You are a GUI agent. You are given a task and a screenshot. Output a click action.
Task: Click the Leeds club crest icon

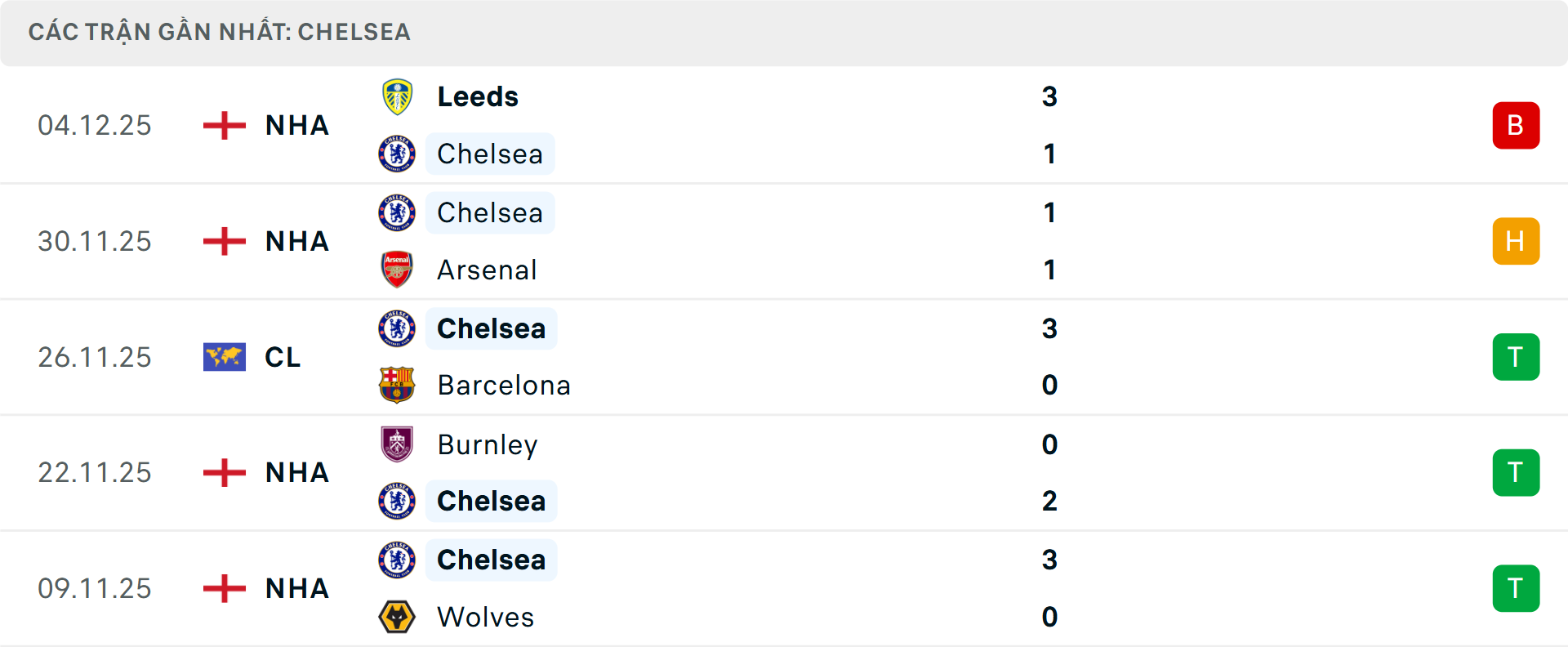[x=397, y=96]
